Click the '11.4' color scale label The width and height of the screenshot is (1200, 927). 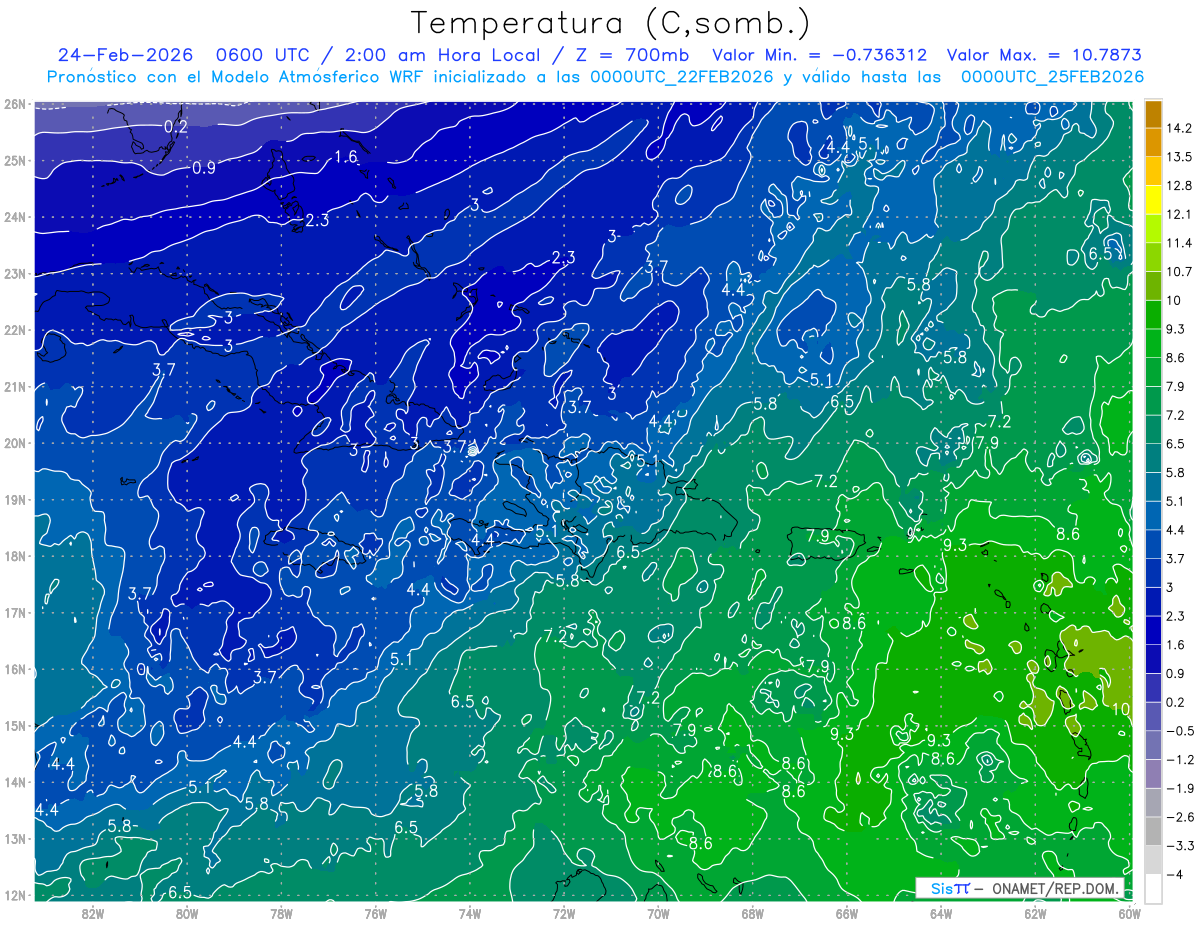coord(1181,243)
